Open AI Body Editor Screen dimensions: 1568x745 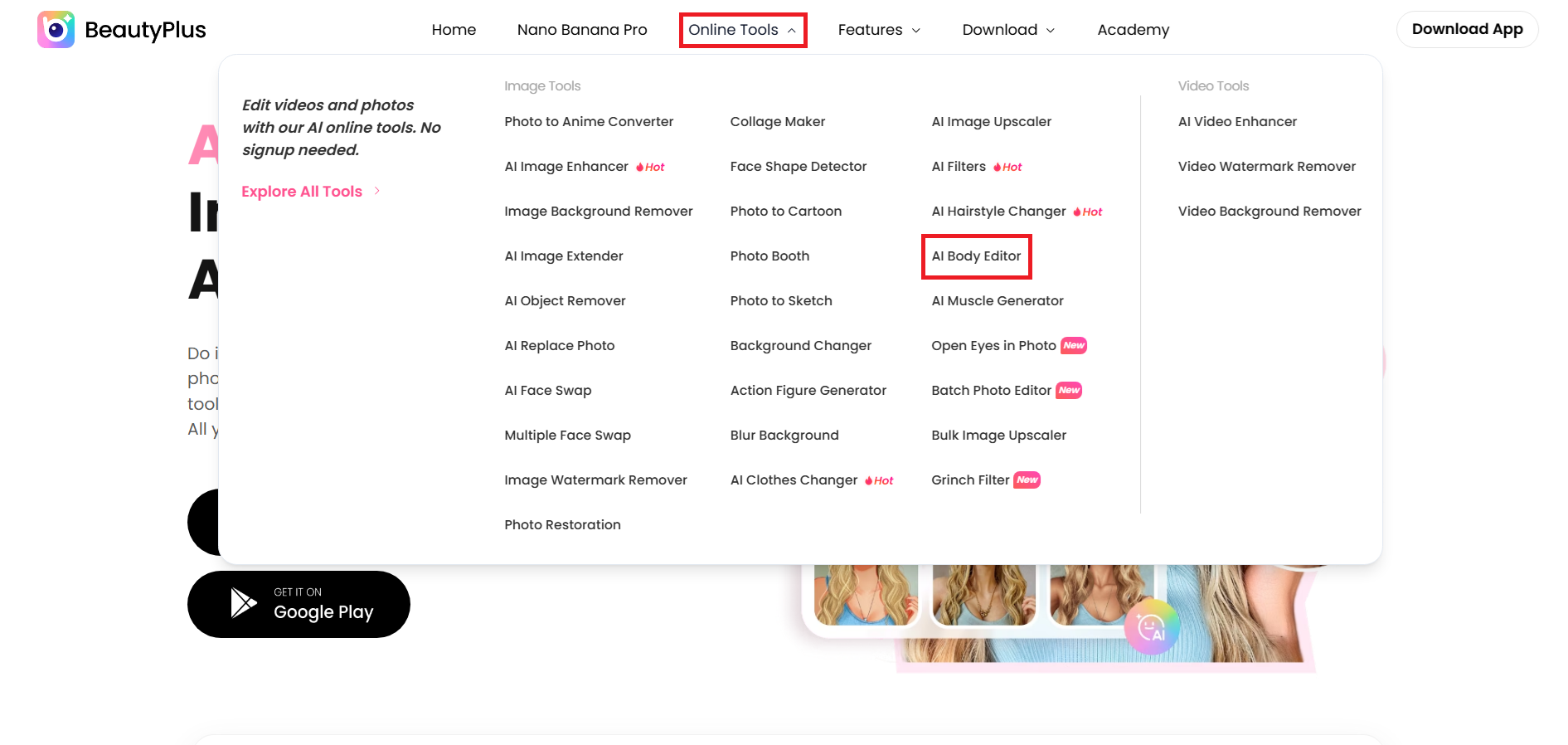[976, 256]
